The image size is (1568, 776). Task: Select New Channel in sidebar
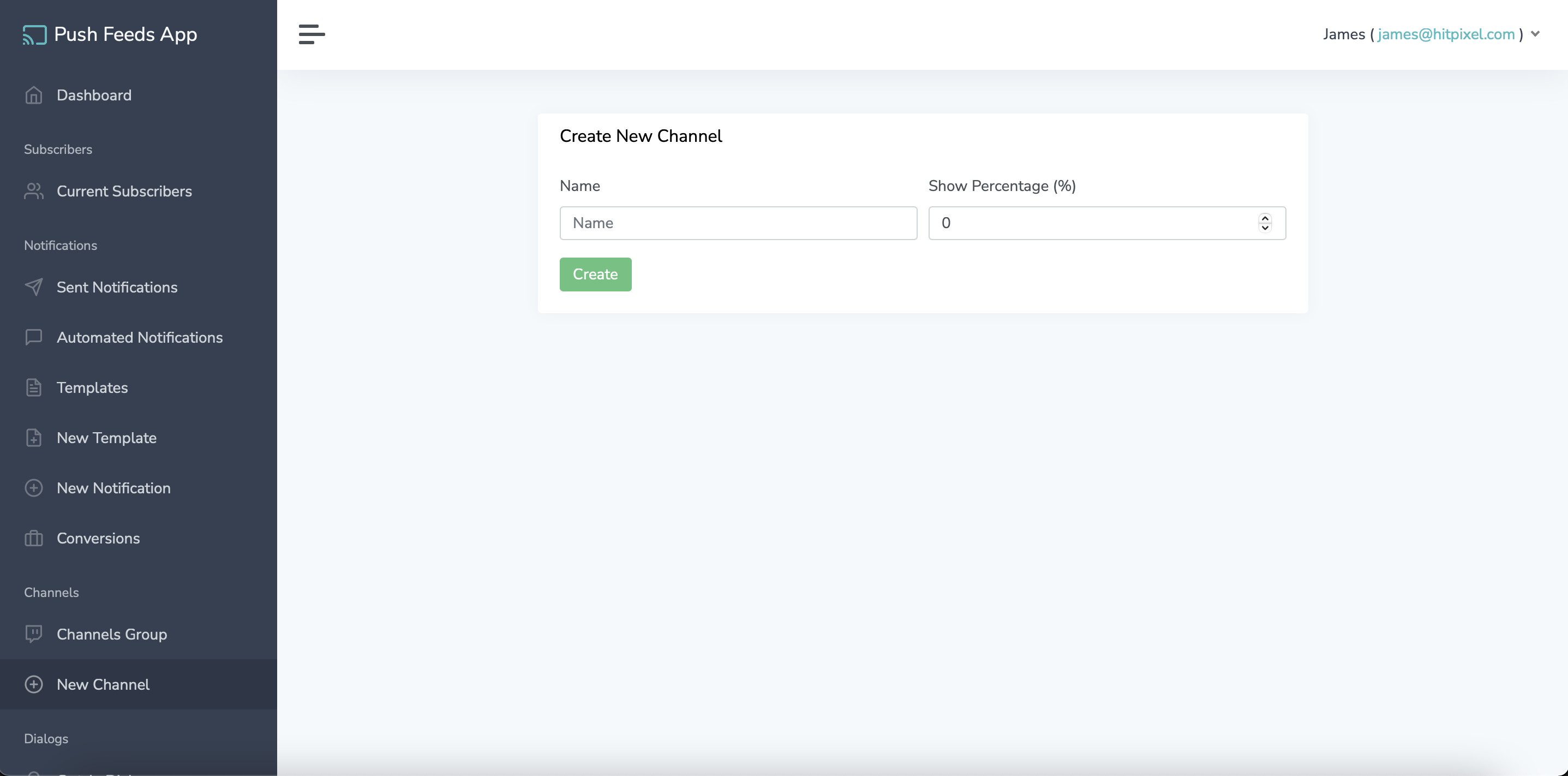click(x=139, y=684)
